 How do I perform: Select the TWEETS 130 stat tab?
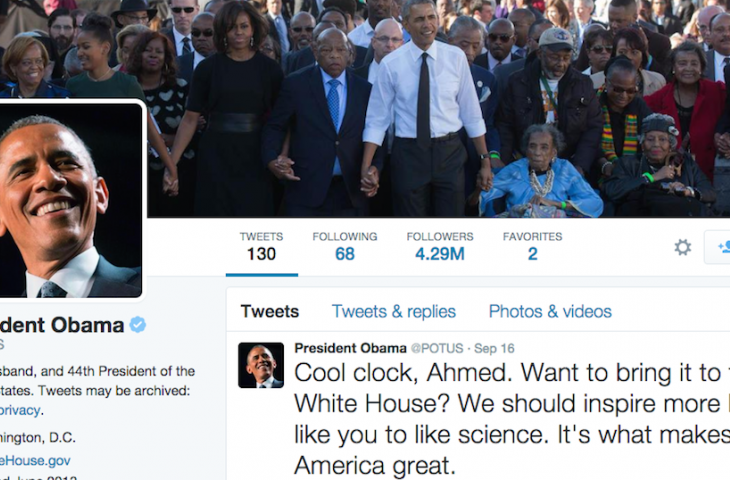pyautogui.click(x=261, y=247)
